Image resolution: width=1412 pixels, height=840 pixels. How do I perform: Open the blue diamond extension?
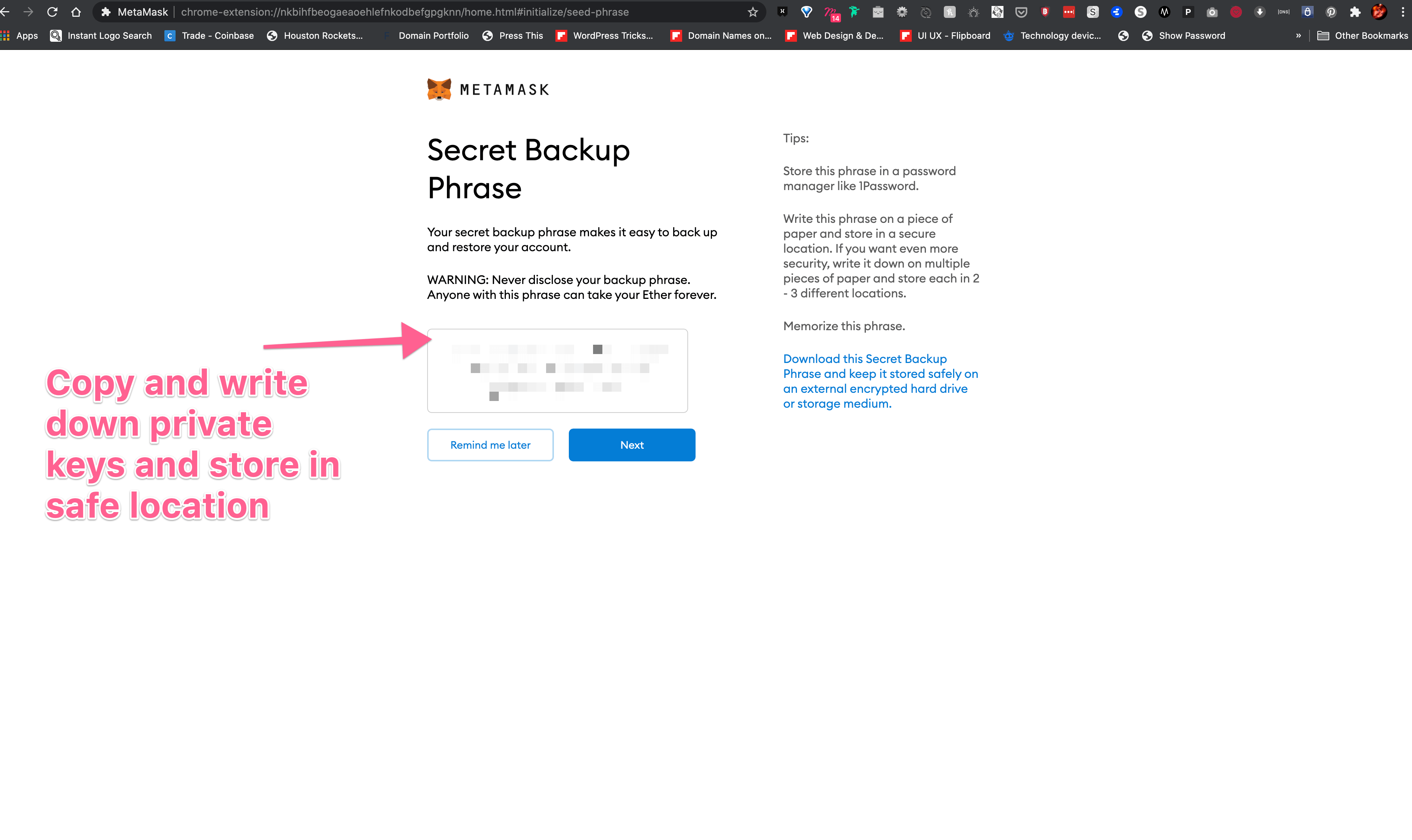(x=806, y=12)
